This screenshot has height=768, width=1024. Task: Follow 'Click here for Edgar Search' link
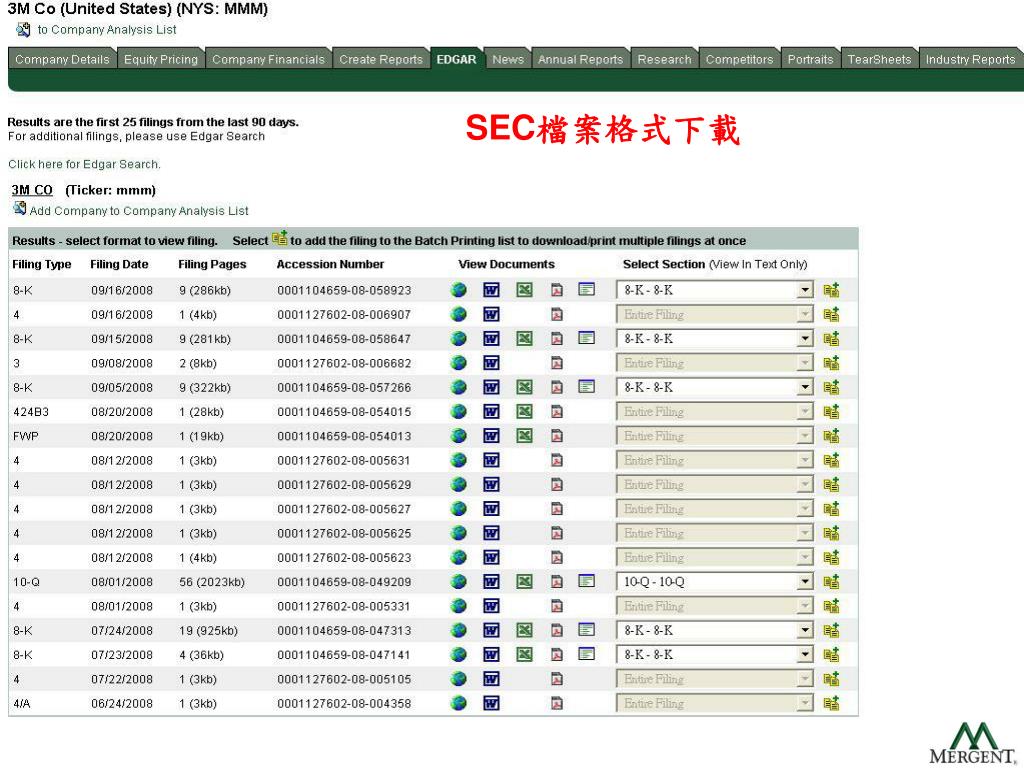(84, 164)
